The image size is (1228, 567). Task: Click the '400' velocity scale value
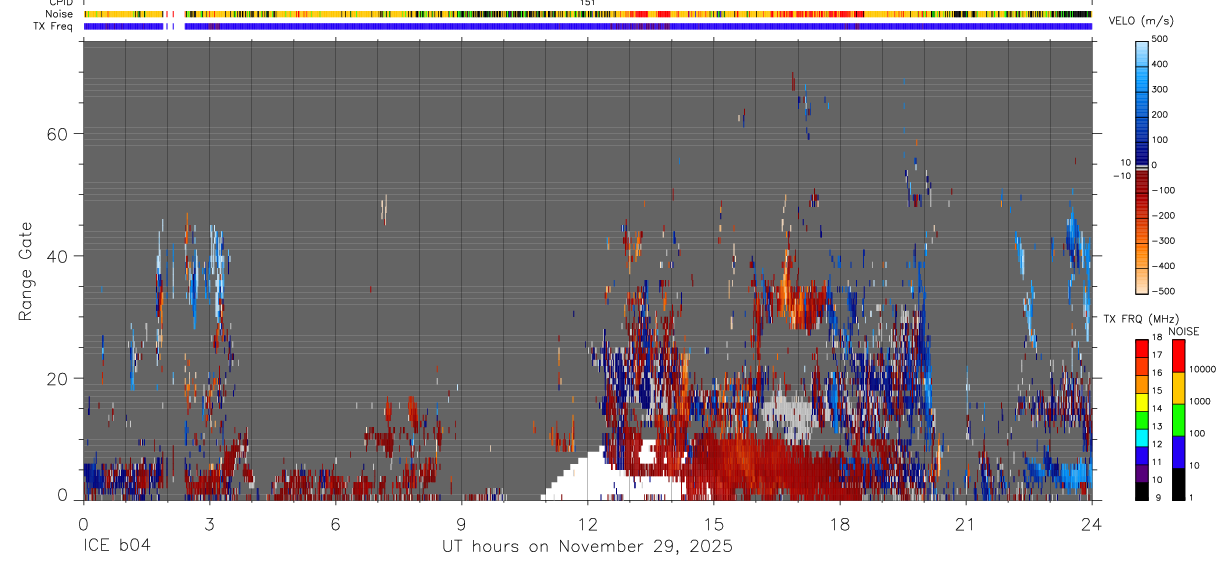tap(1160, 65)
